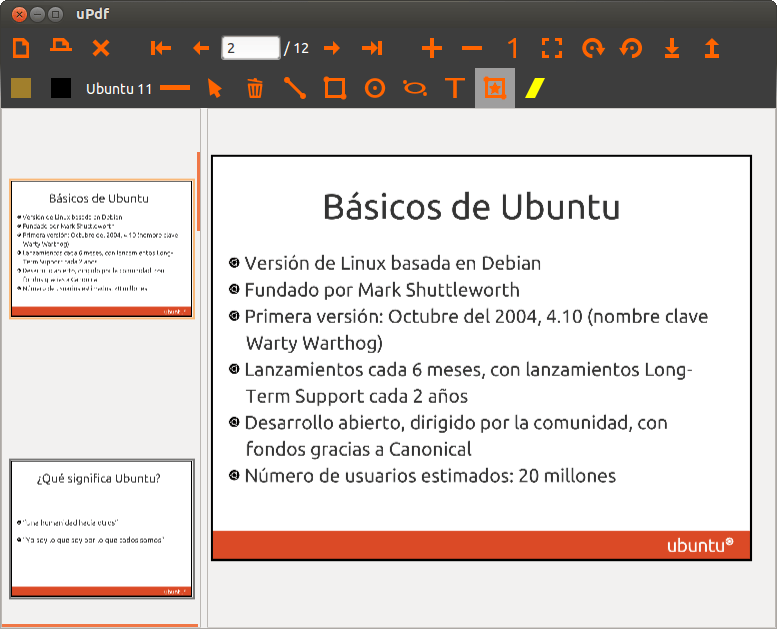This screenshot has width=777, height=629.
Task: Click the open document icon
Action: [21, 48]
